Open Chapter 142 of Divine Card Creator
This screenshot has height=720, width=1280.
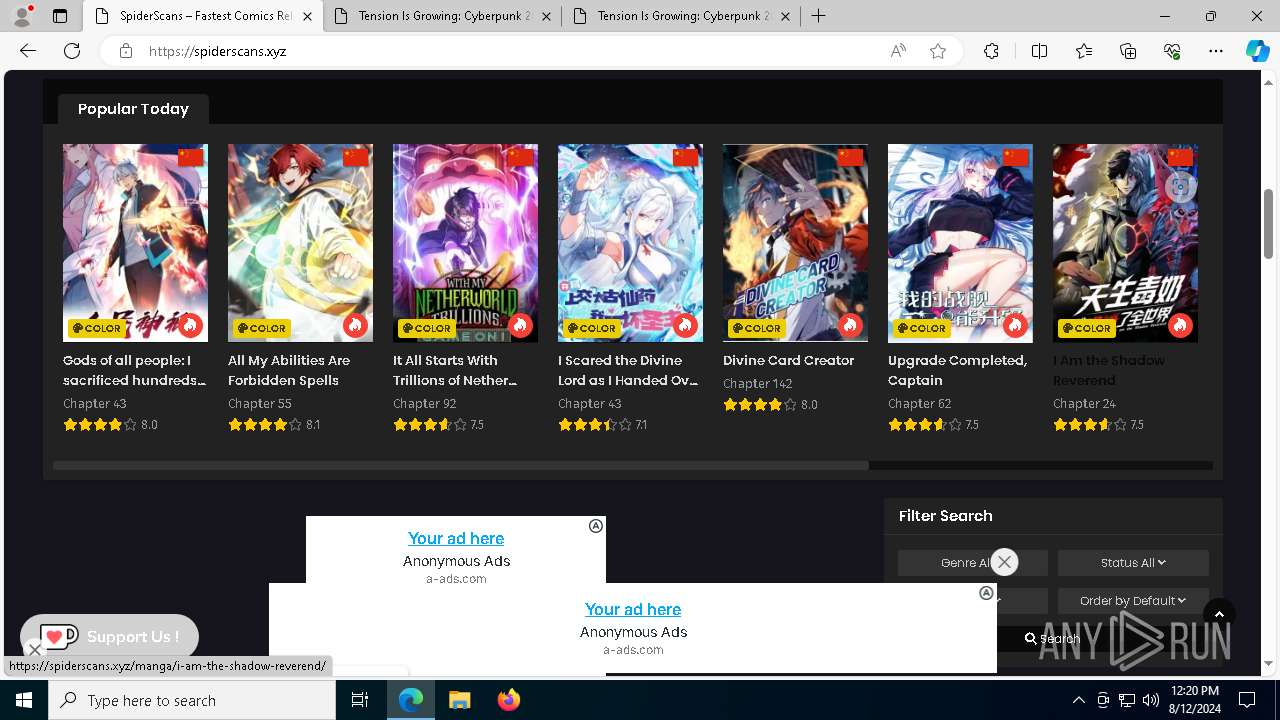(757, 383)
